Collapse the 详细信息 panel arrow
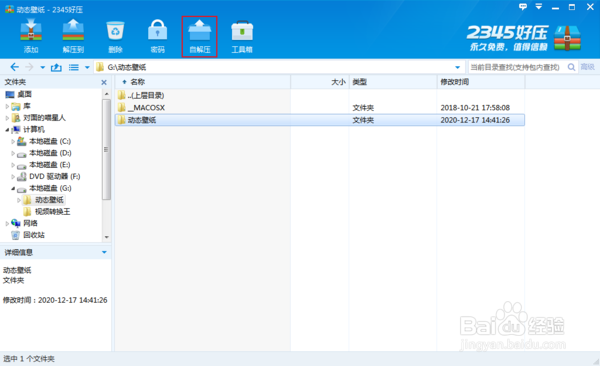The height and width of the screenshot is (366, 600). coord(104,252)
